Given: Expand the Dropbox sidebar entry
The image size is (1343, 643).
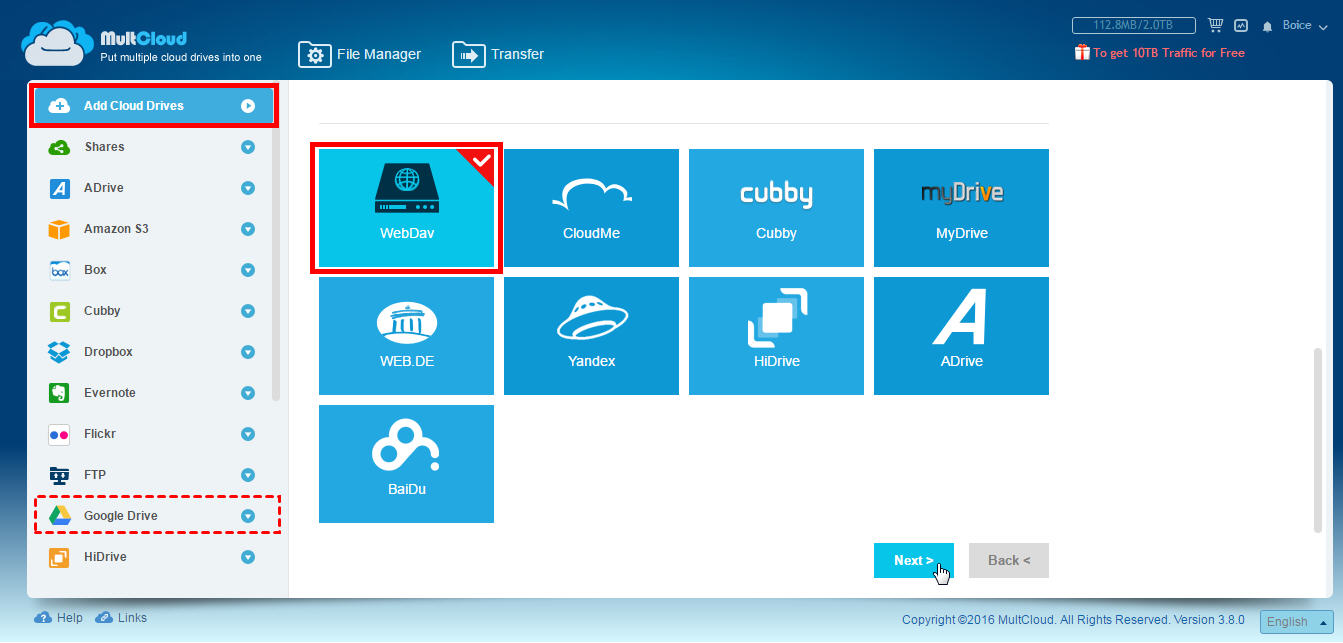Looking at the screenshot, I should [247, 352].
